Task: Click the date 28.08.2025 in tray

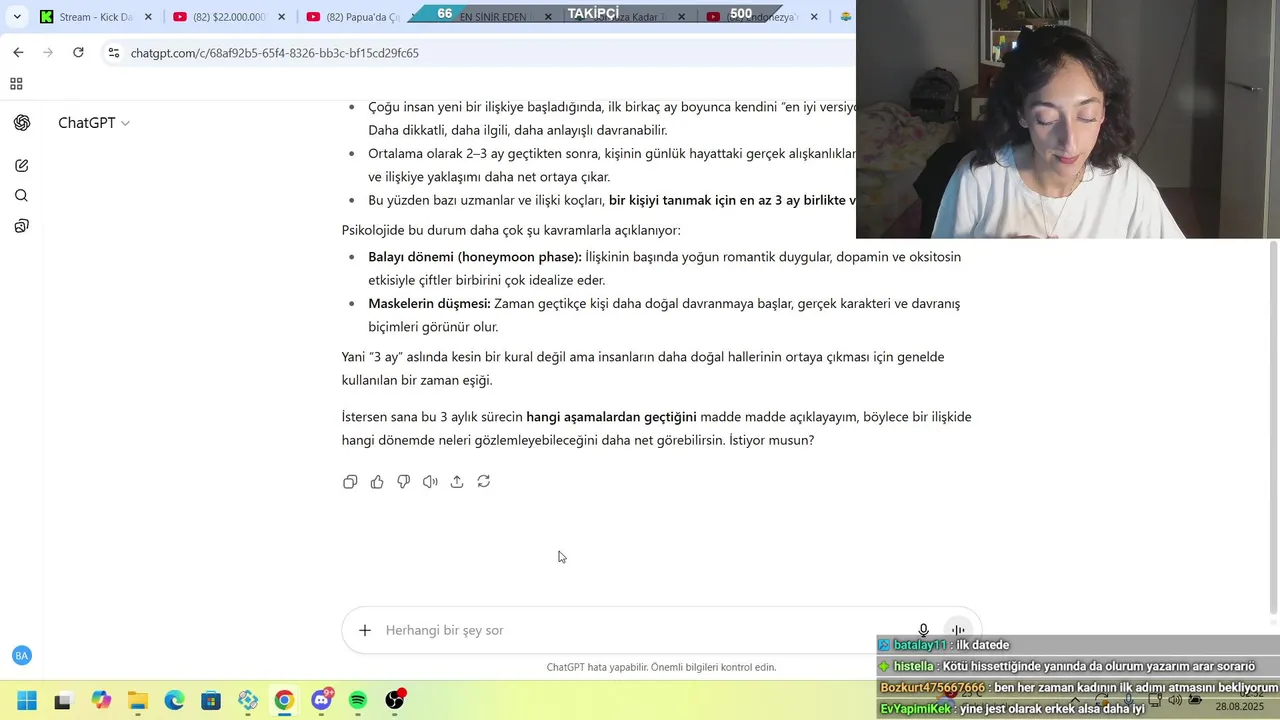Action: (x=1239, y=707)
